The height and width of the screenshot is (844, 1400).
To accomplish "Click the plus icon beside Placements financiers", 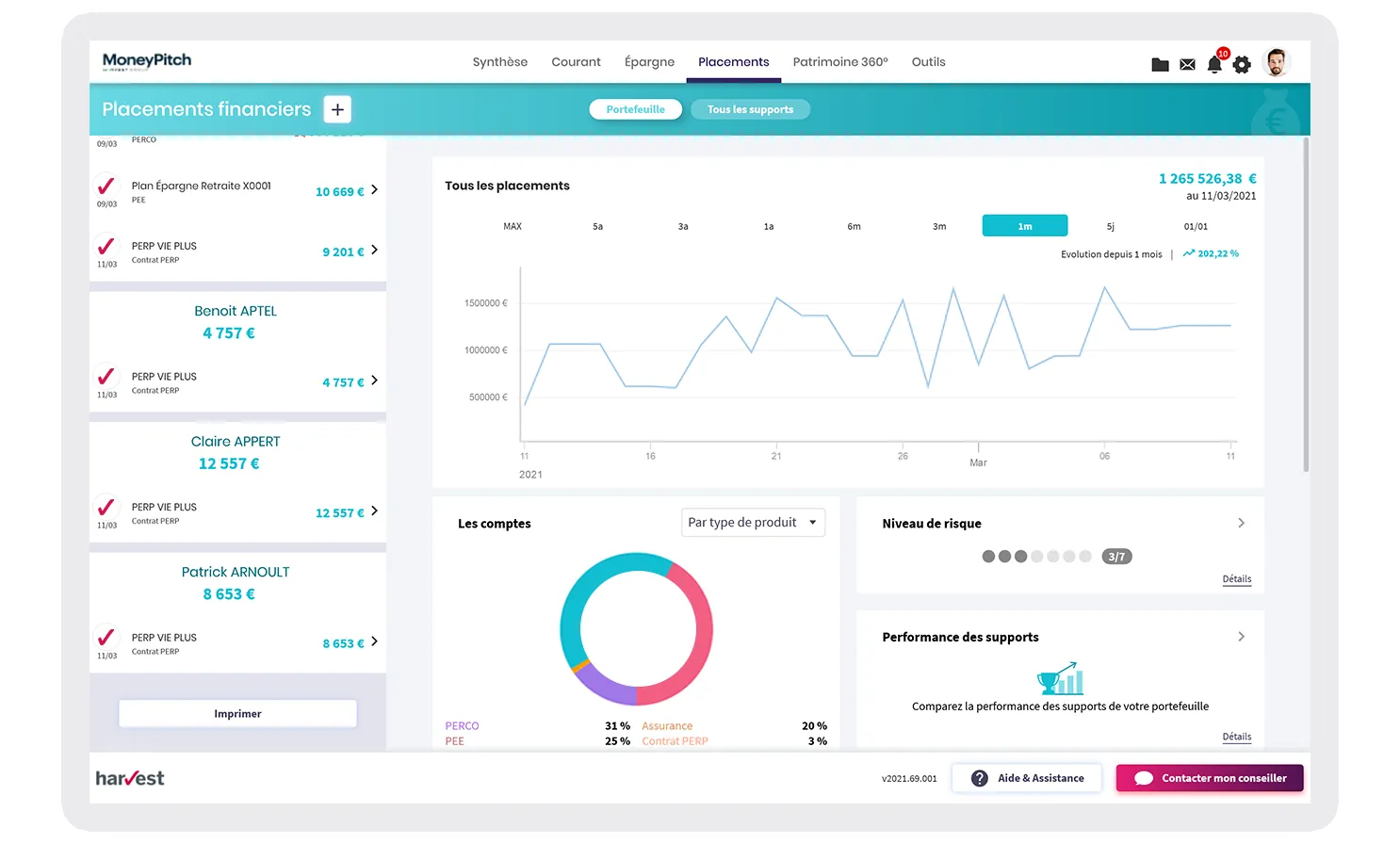I will coord(337,109).
